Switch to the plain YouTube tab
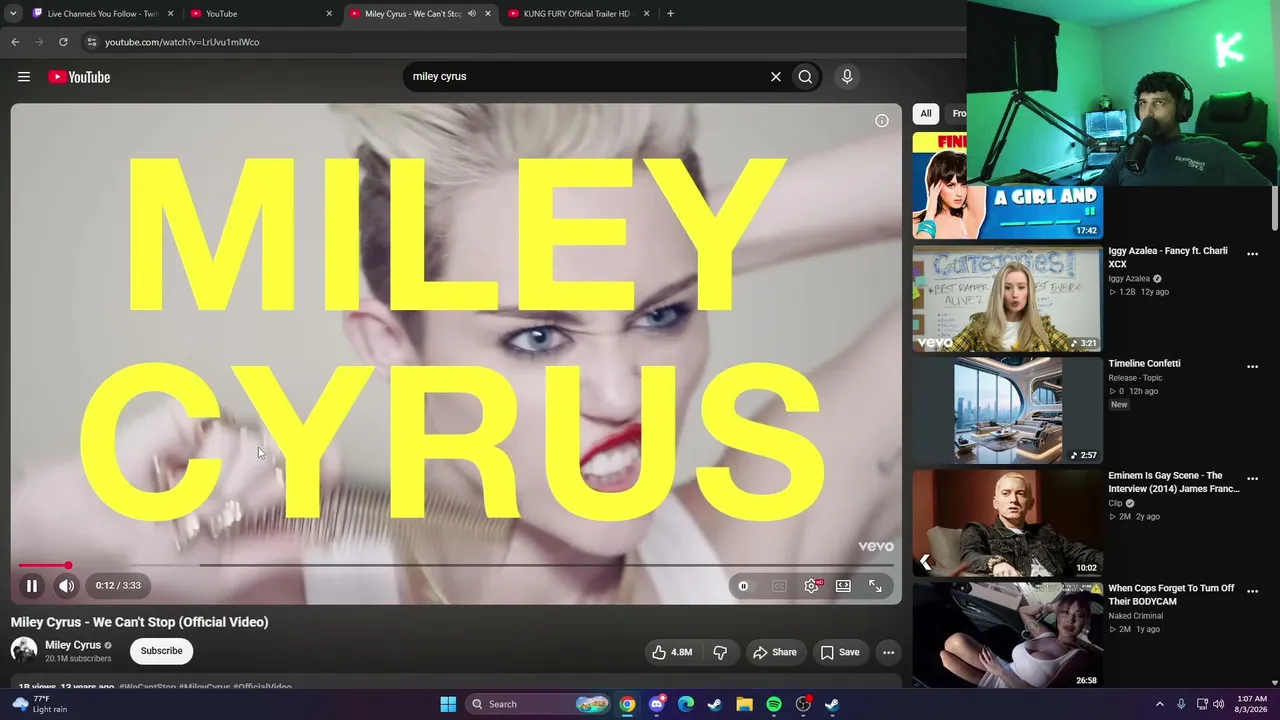The height and width of the screenshot is (720, 1280). [262, 14]
